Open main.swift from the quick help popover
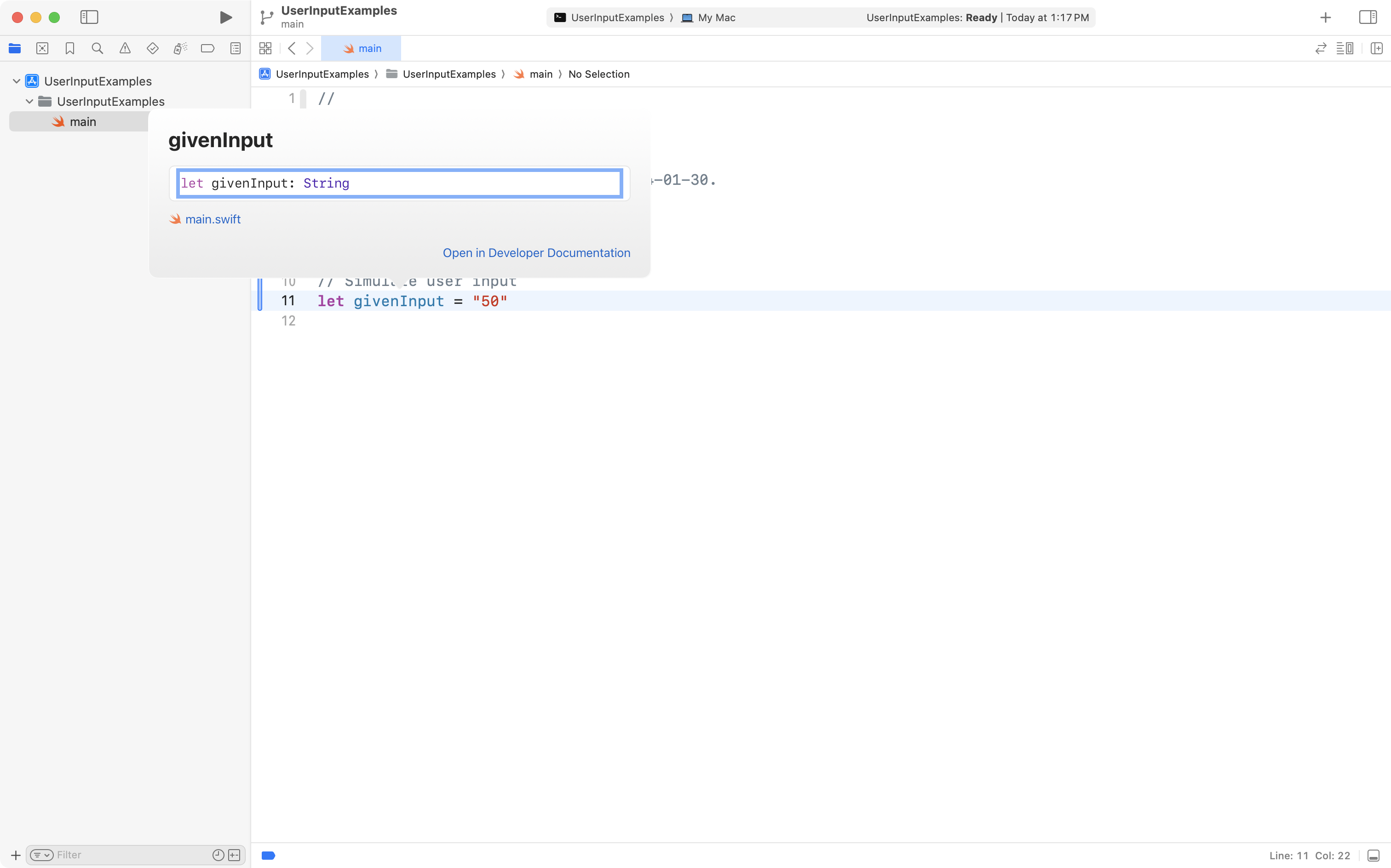The width and height of the screenshot is (1391, 868). [213, 219]
